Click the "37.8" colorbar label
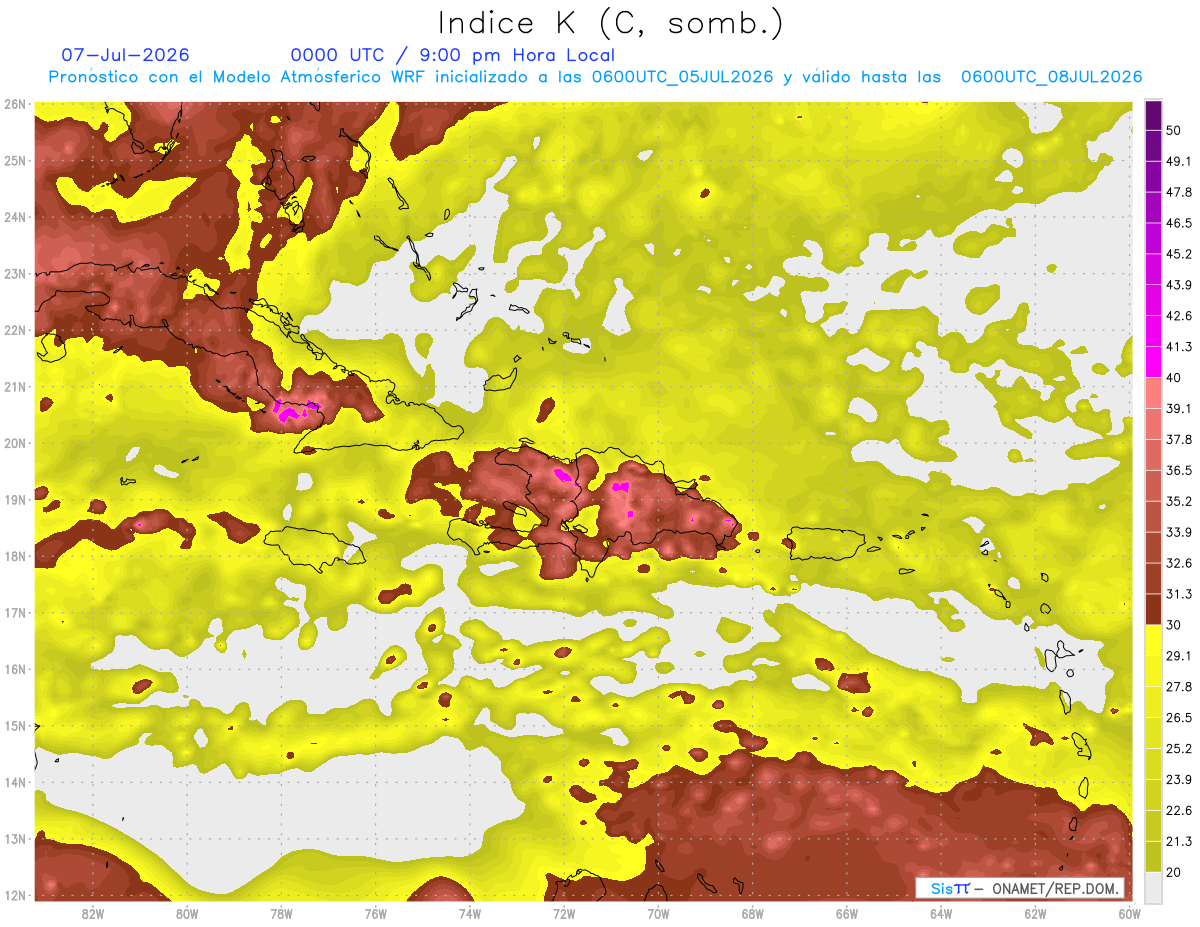 click(1178, 439)
